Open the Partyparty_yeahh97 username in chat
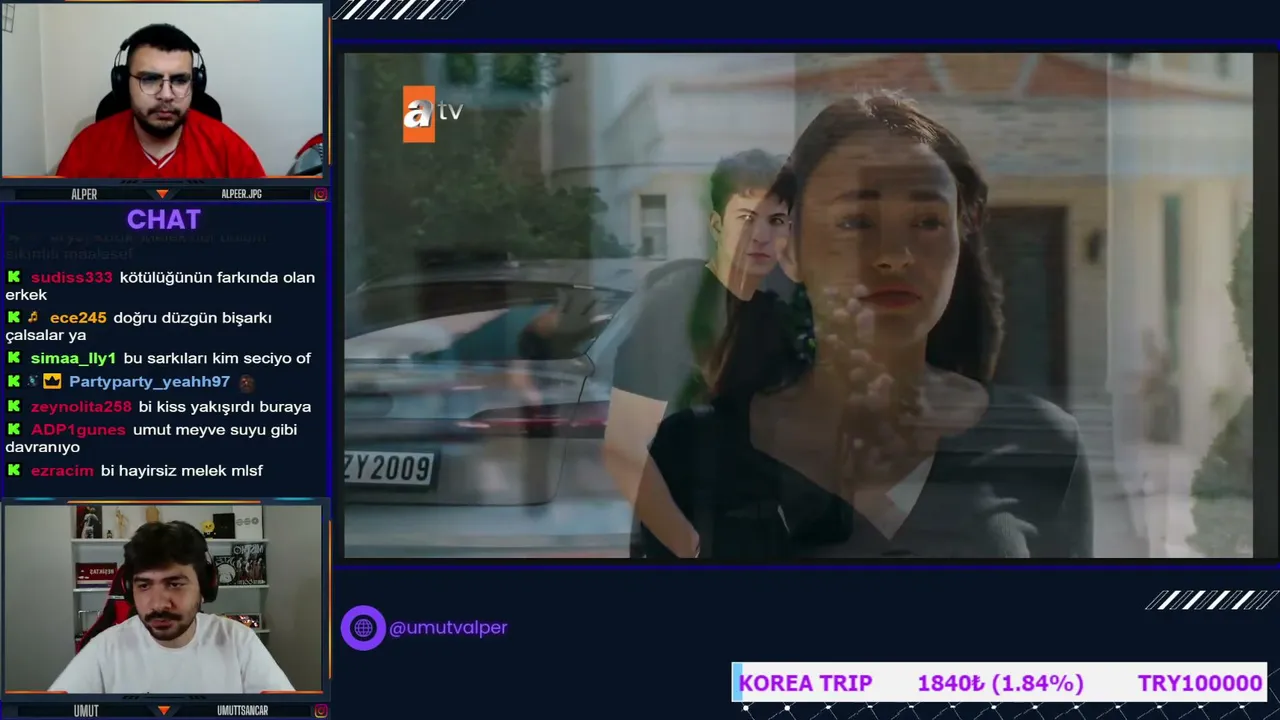 [149, 381]
